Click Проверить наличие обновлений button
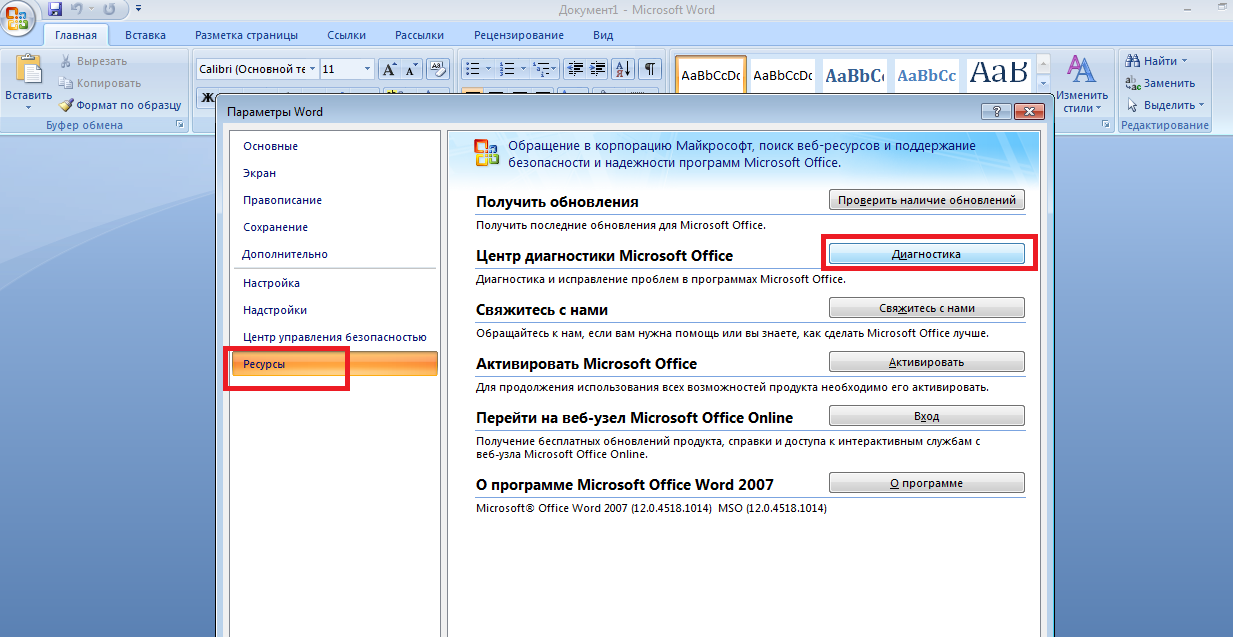The width and height of the screenshot is (1233, 637). coord(927,200)
